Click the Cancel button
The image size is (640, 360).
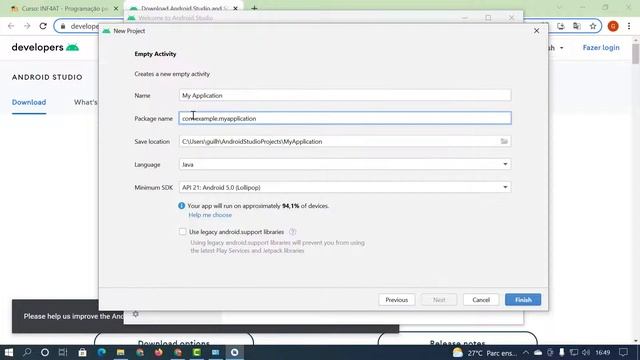(481, 300)
